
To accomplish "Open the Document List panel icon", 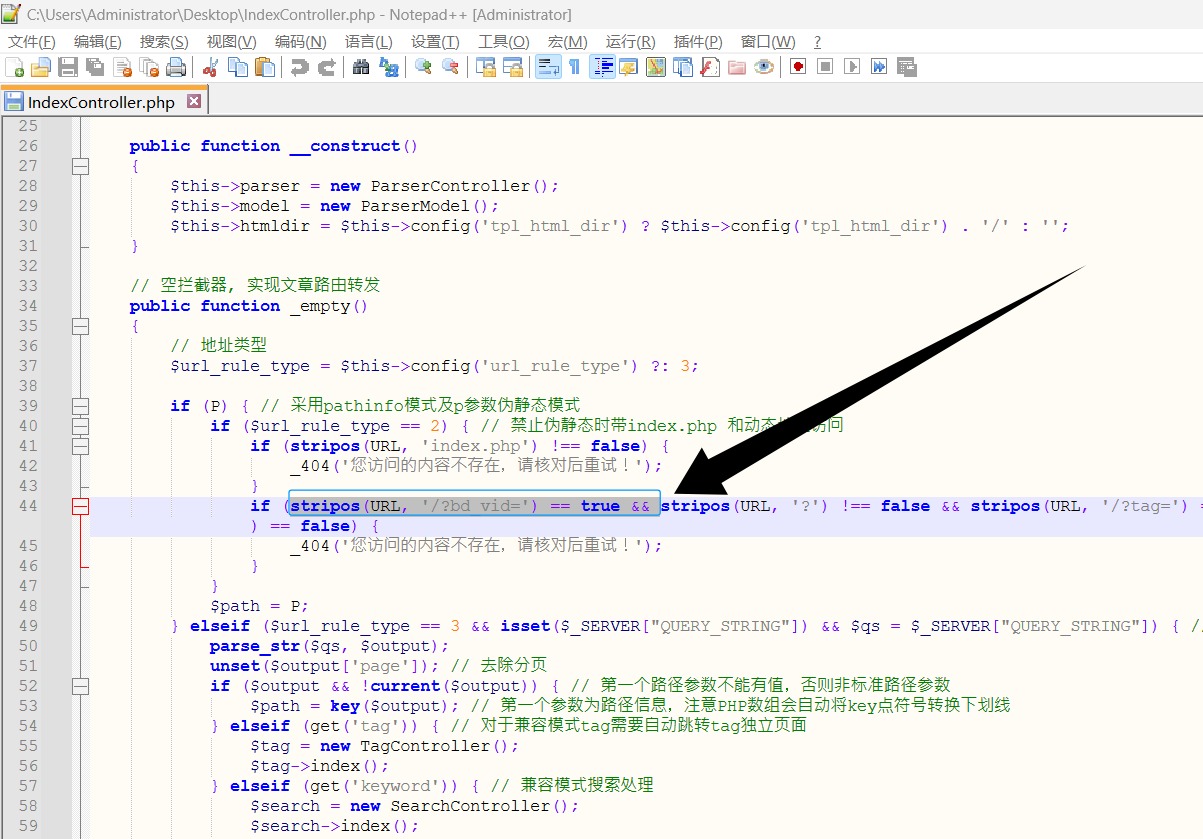I will click(683, 67).
